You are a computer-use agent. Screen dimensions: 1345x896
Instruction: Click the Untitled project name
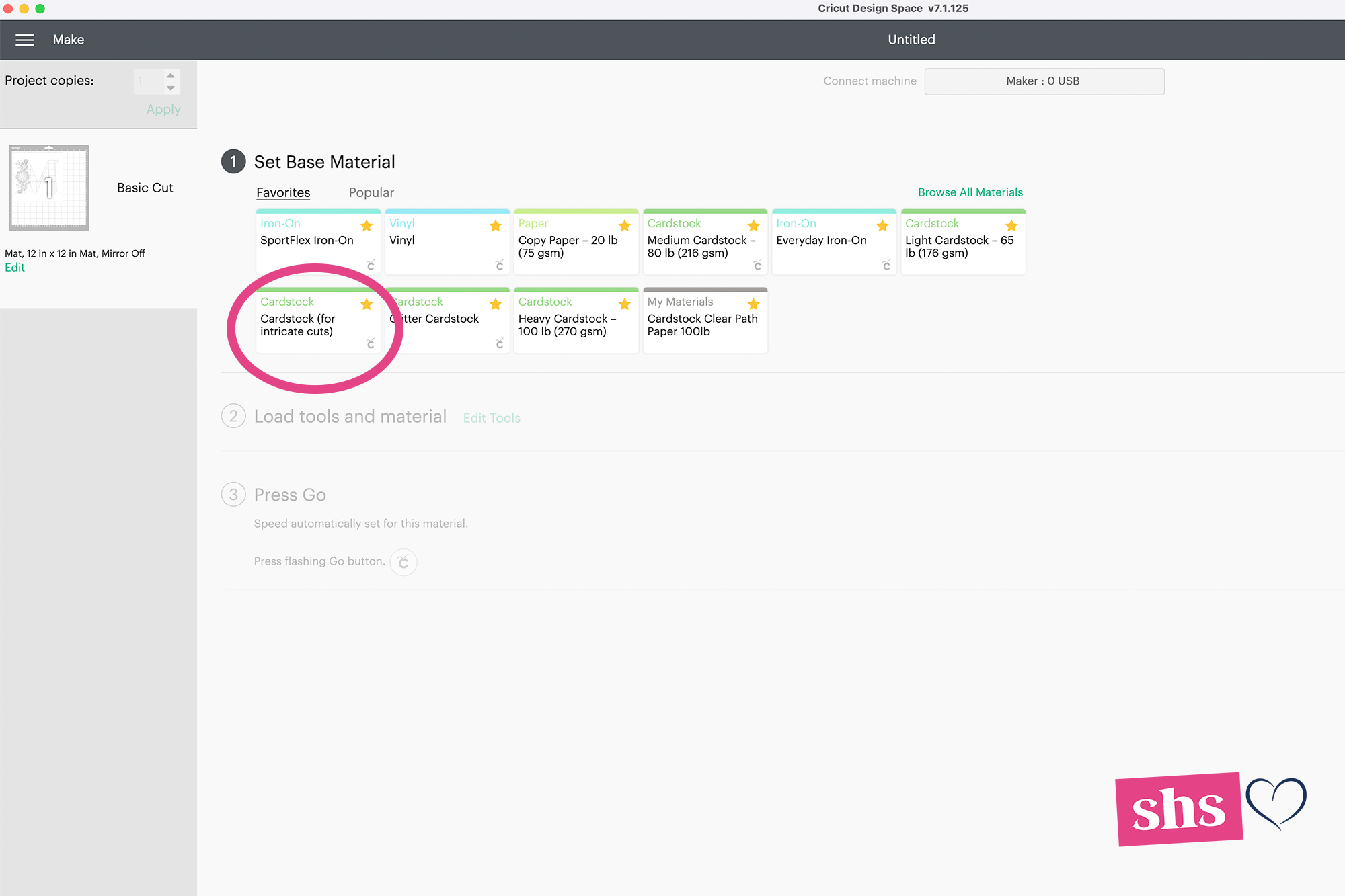pos(911,40)
